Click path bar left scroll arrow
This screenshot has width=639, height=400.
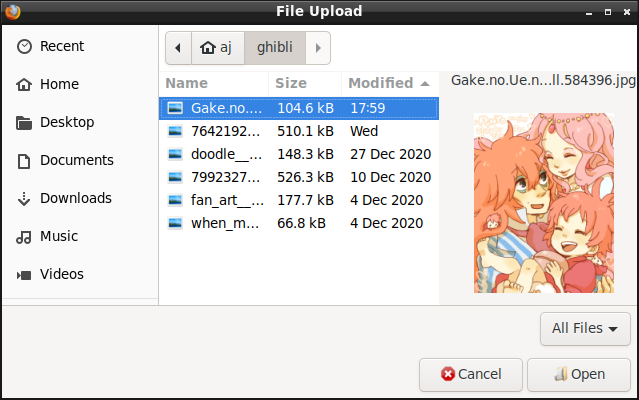click(178, 47)
